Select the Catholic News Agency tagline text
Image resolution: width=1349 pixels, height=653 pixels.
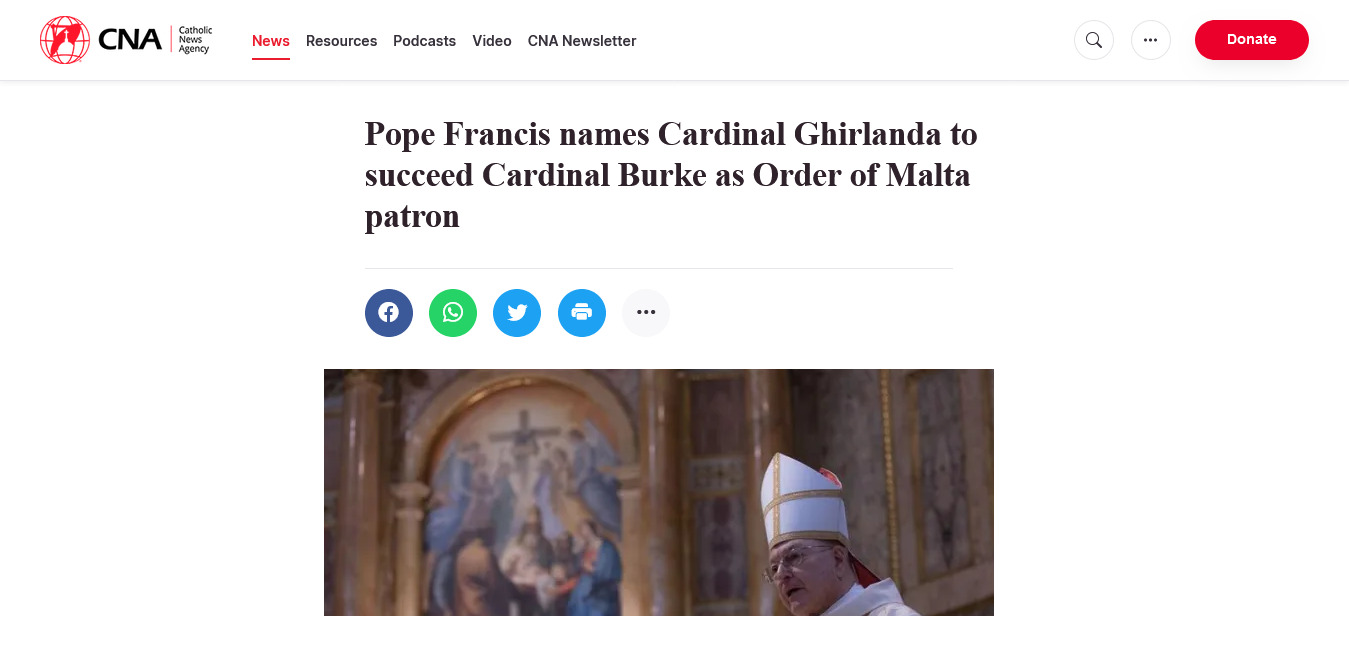[x=195, y=40]
